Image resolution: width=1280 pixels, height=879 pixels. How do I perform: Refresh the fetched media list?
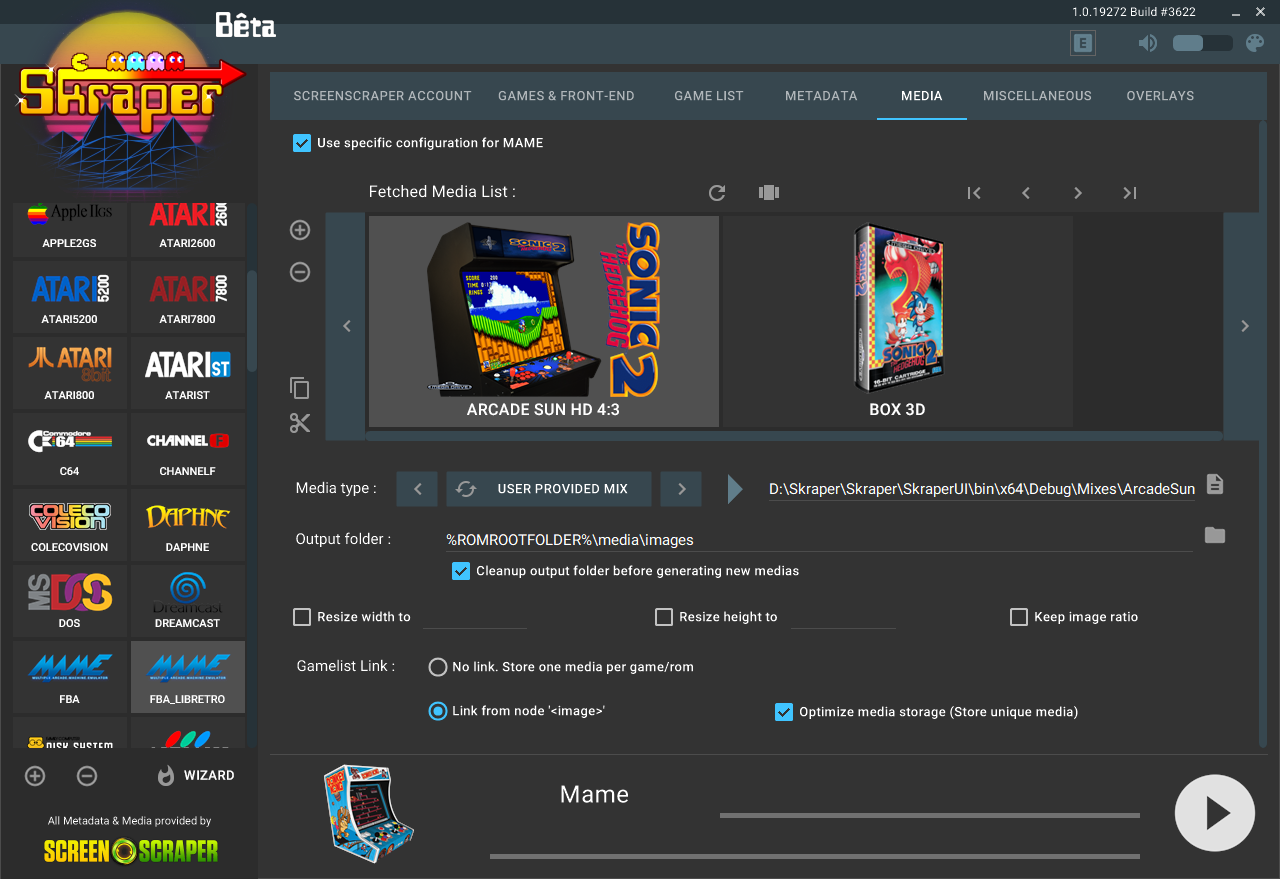[x=716, y=193]
